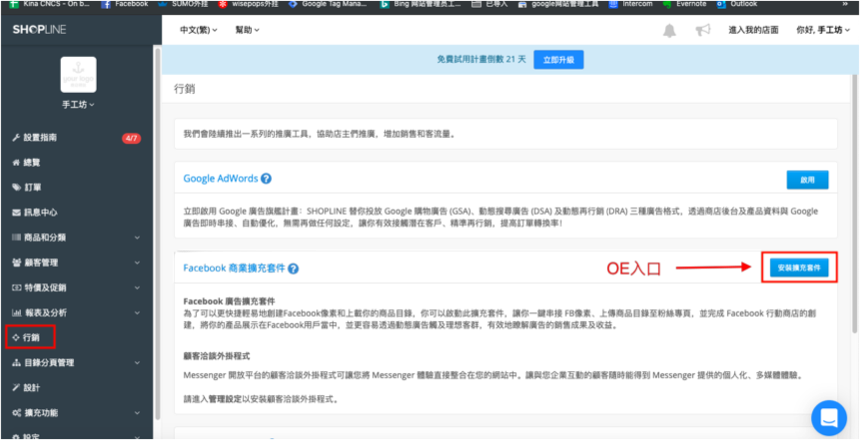Screen dimensions: 860x440
Task: Click the megaphone announcements icon
Action: pos(703,31)
